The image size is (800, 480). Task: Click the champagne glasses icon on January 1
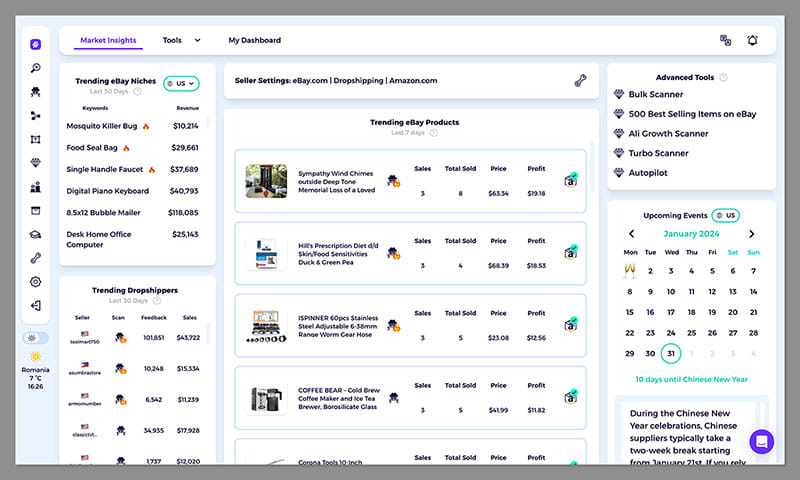tap(630, 270)
